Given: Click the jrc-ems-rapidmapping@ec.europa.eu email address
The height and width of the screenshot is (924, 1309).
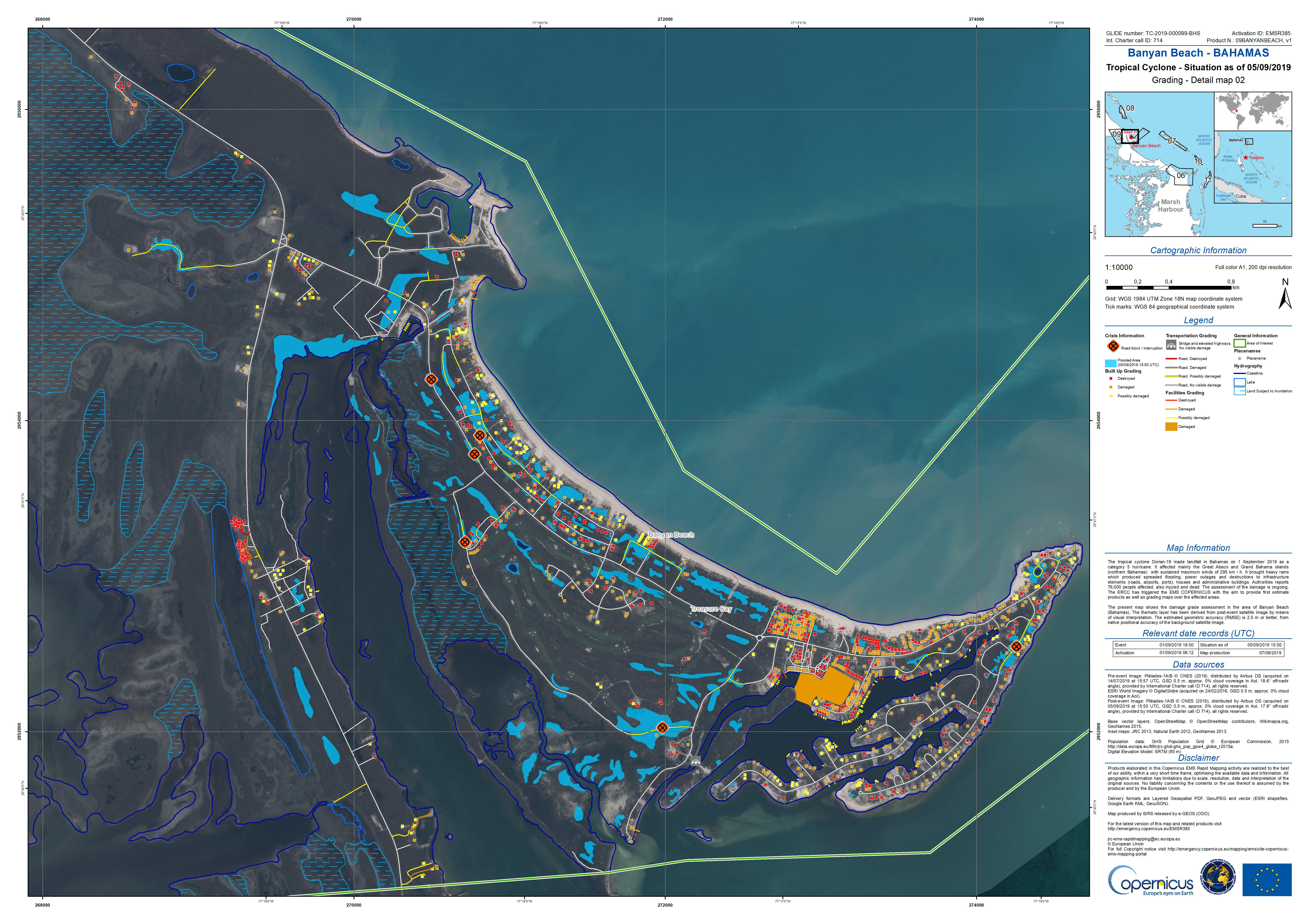Looking at the screenshot, I should (x=1144, y=839).
